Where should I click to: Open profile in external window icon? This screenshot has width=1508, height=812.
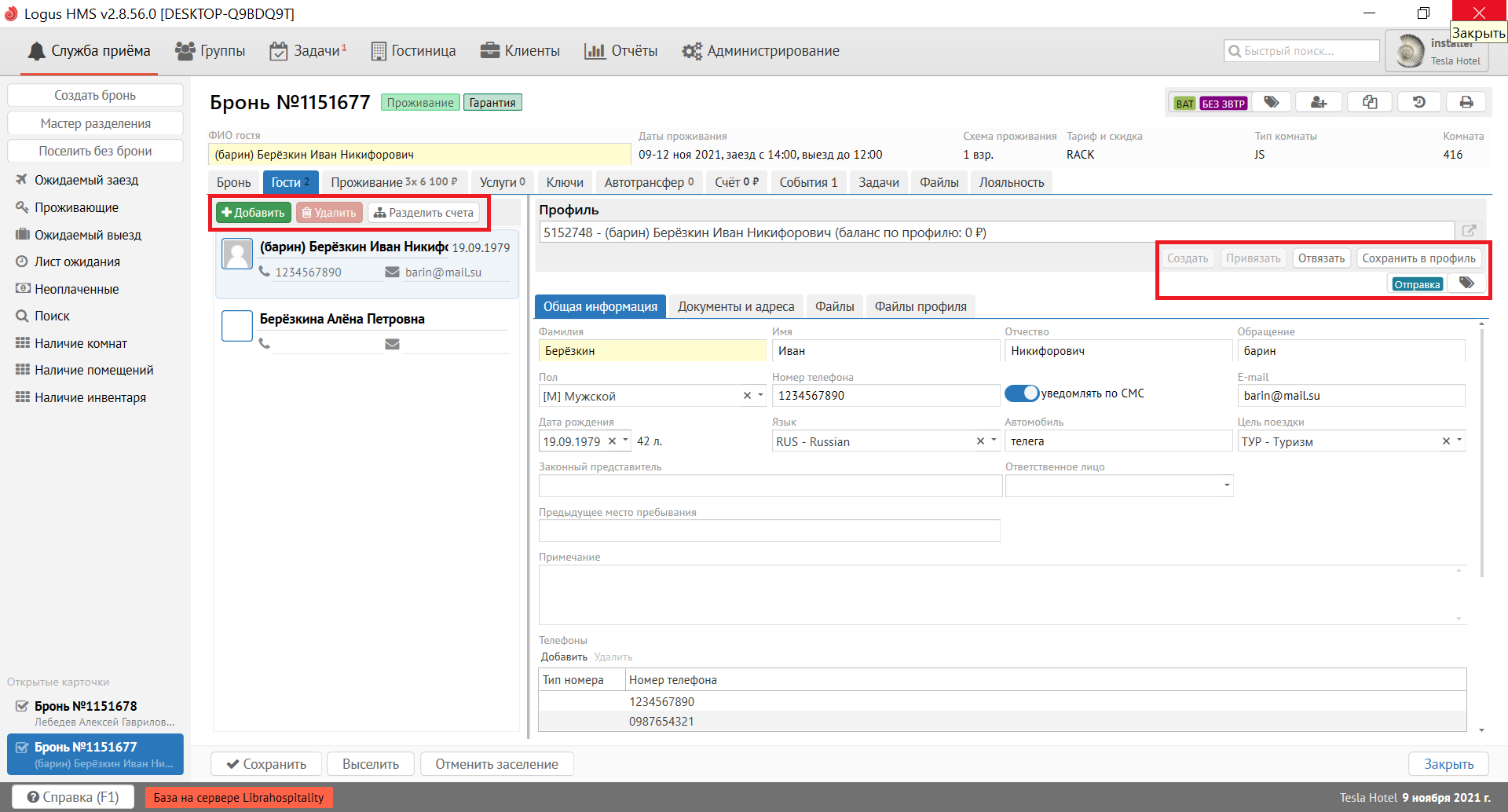1469,231
